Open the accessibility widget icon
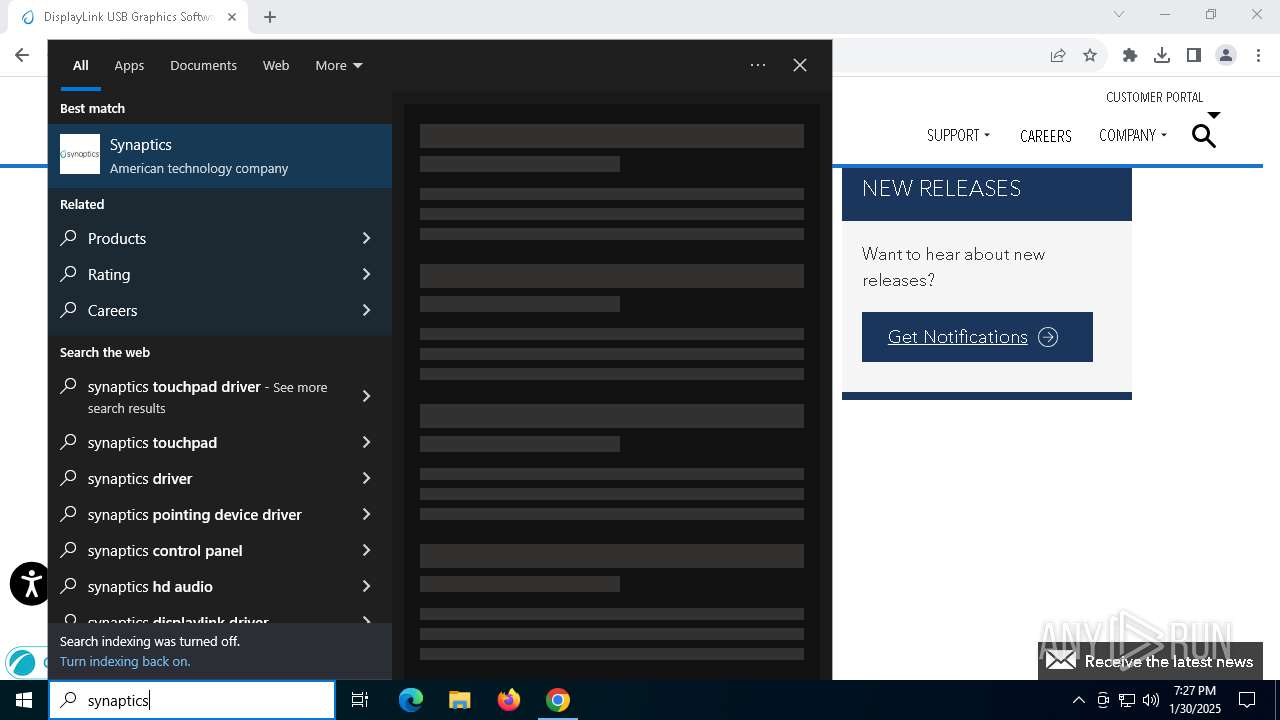Viewport: 1280px width, 720px height. tap(30, 584)
